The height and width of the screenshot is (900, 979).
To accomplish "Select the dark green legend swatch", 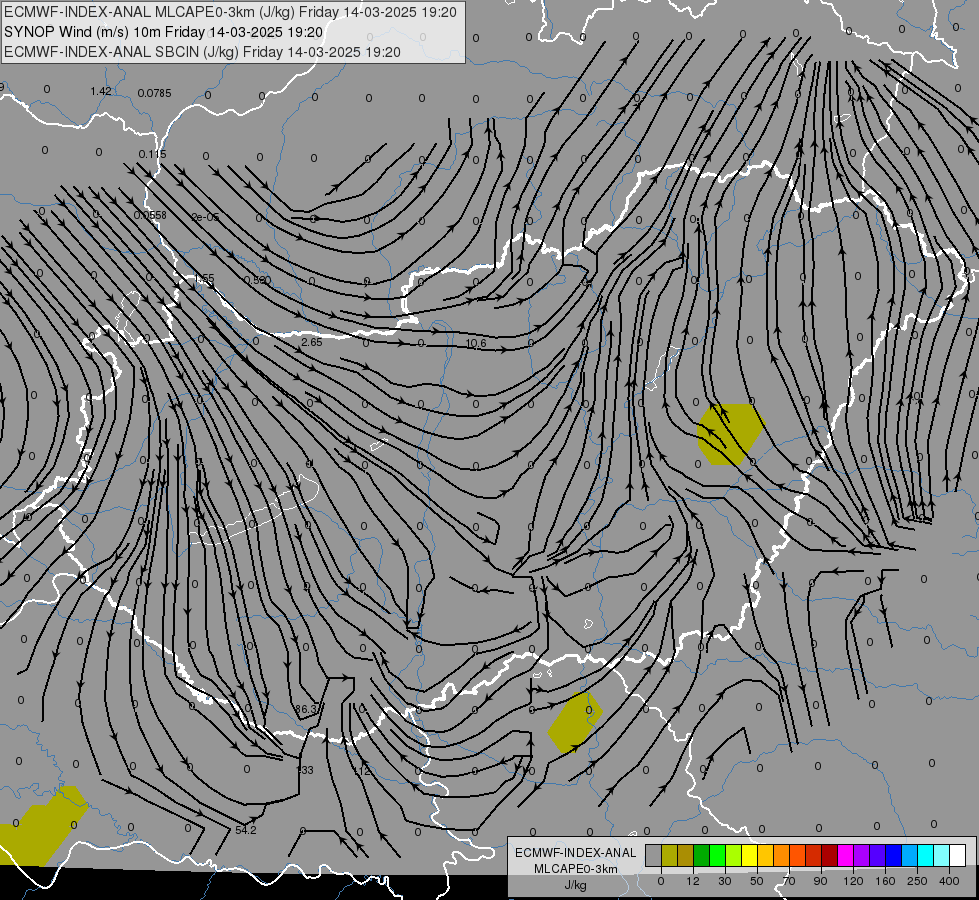I will click(701, 855).
